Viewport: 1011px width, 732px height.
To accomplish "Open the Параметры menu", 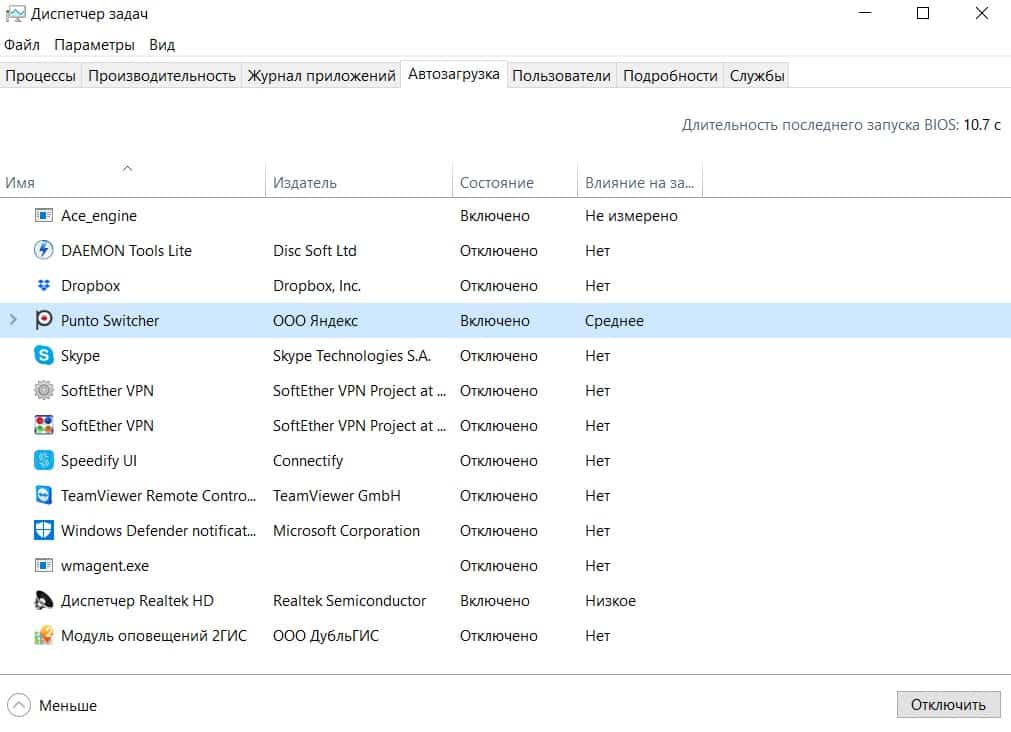I will (x=94, y=45).
